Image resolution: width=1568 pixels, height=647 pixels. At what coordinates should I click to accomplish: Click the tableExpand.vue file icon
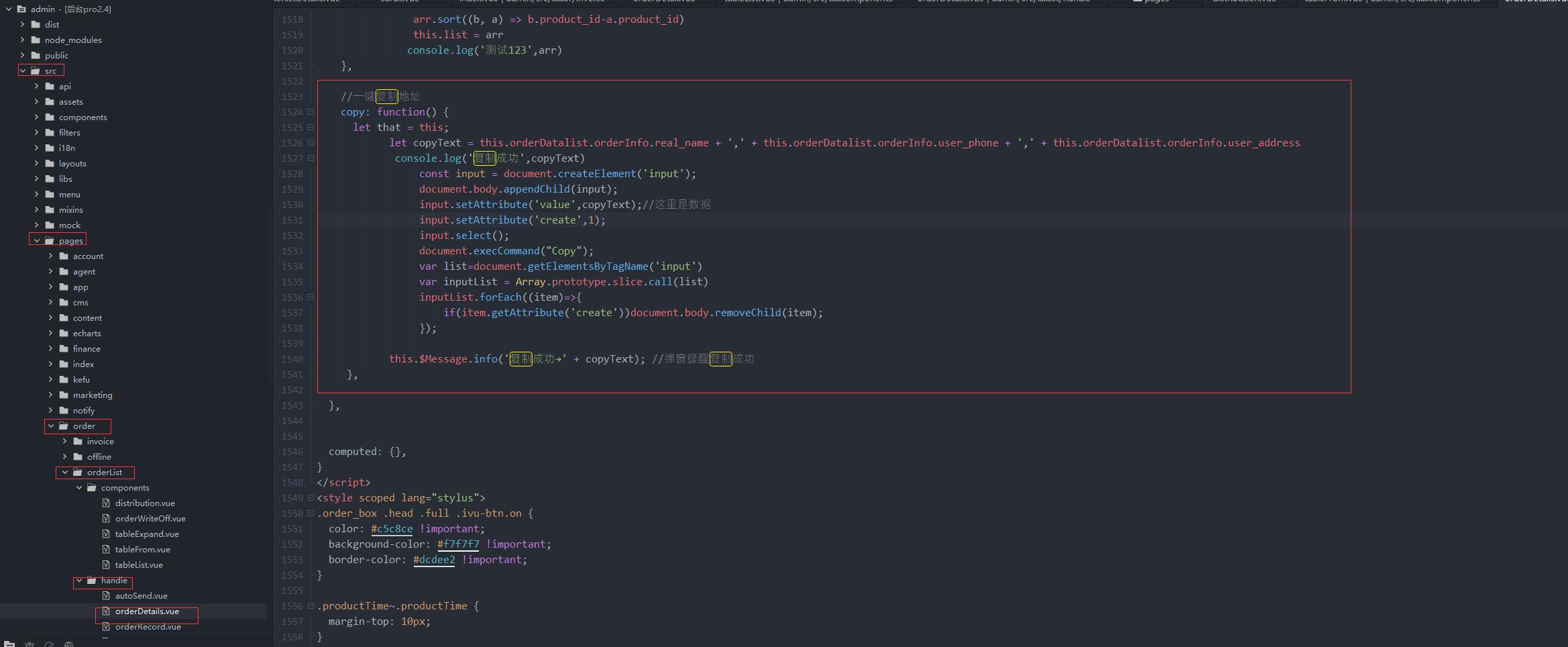point(106,534)
